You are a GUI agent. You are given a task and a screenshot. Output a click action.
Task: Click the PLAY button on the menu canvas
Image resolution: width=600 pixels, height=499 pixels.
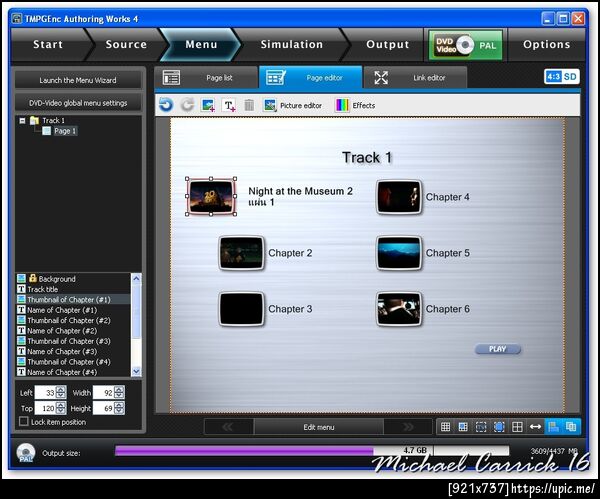tap(497, 349)
